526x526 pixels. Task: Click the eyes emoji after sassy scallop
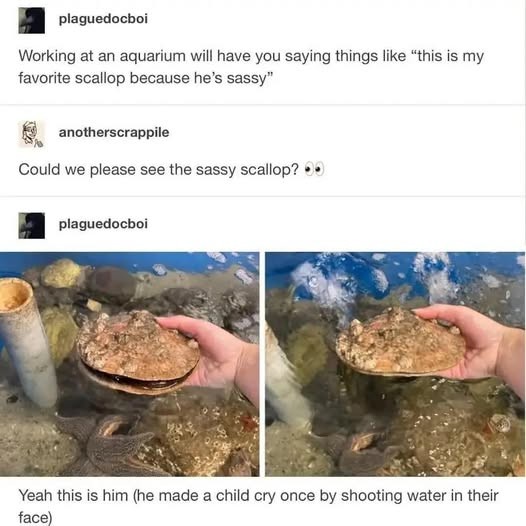point(314,169)
